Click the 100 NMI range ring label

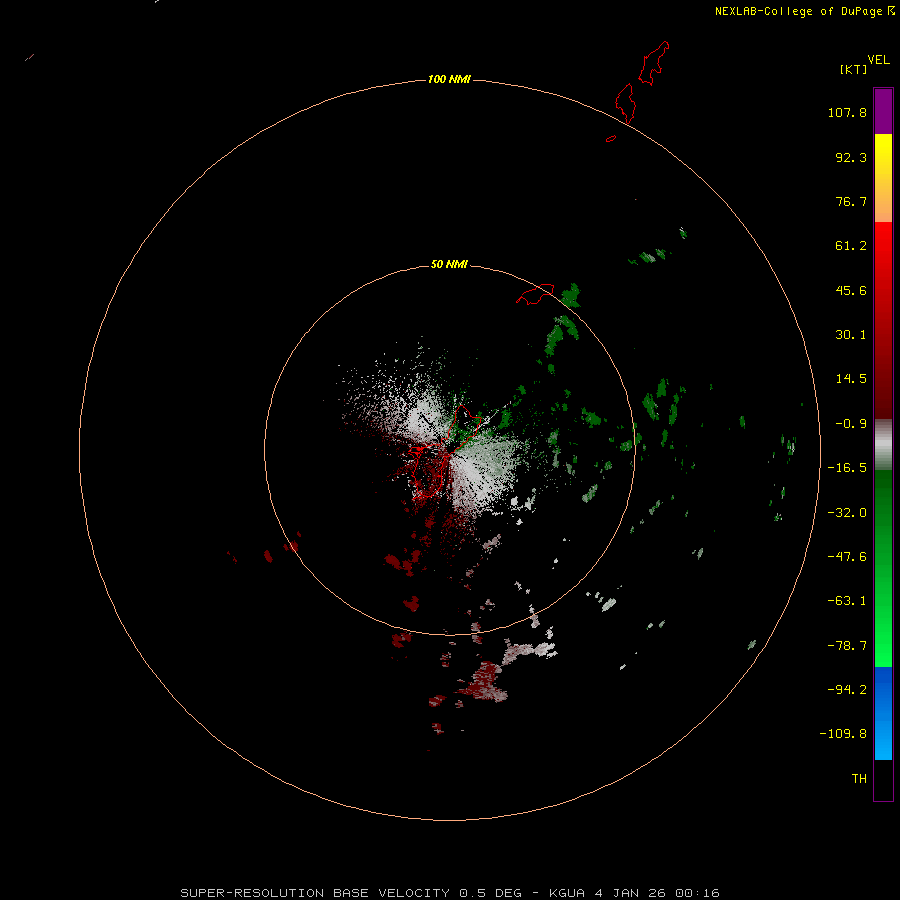(x=449, y=79)
